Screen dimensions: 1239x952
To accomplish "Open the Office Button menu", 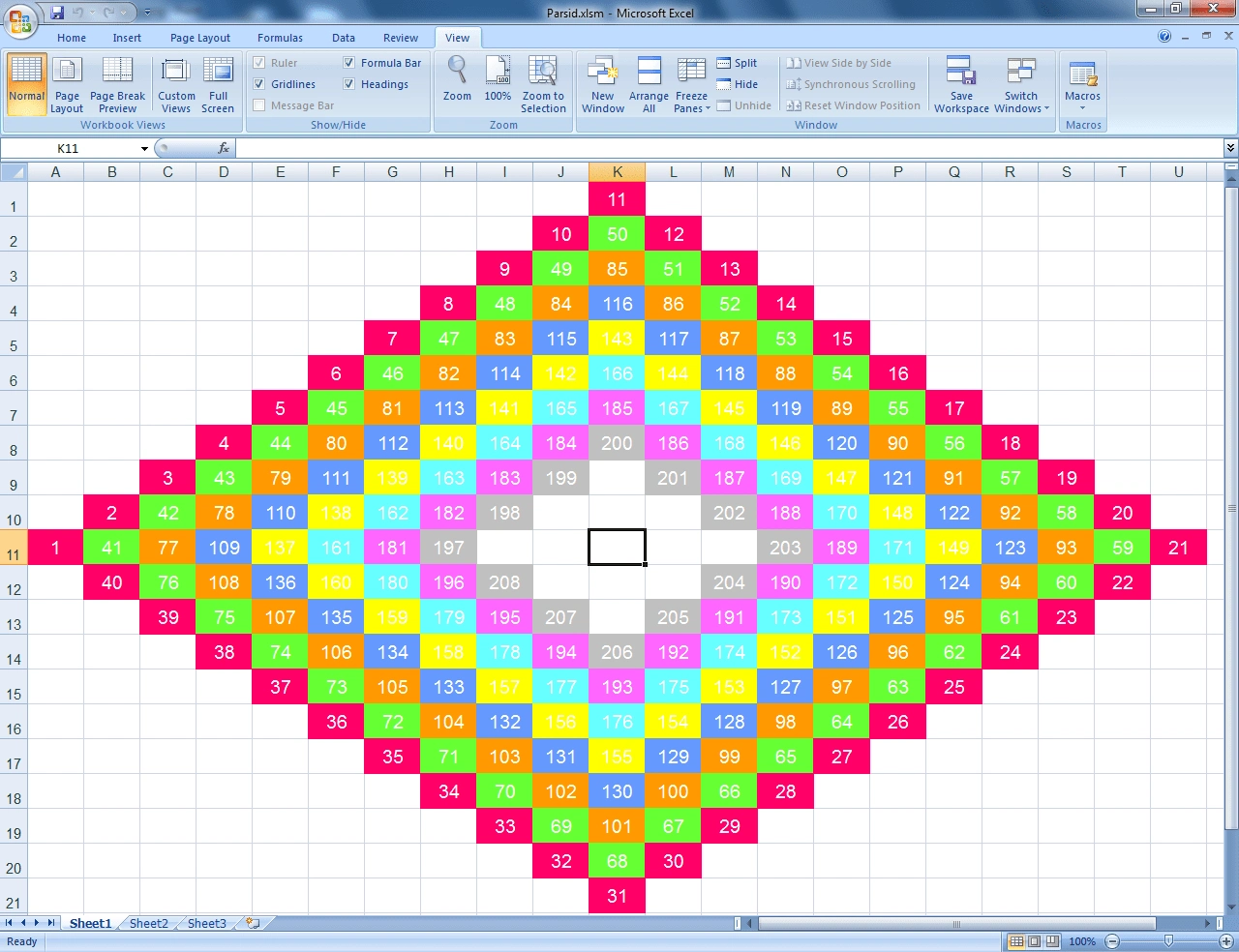I will tap(20, 19).
